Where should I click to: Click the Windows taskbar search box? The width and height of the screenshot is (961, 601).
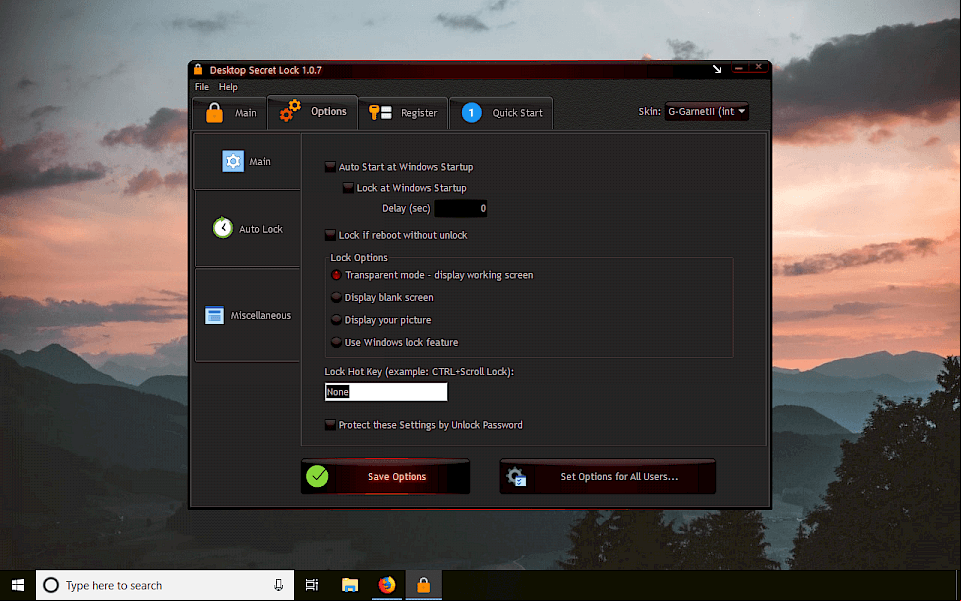165,585
